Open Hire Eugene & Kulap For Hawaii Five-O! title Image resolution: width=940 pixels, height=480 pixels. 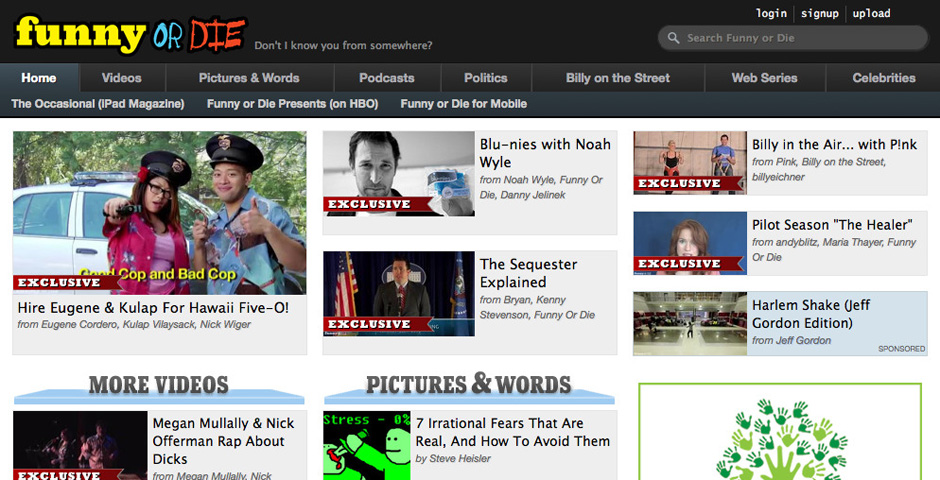click(153, 308)
